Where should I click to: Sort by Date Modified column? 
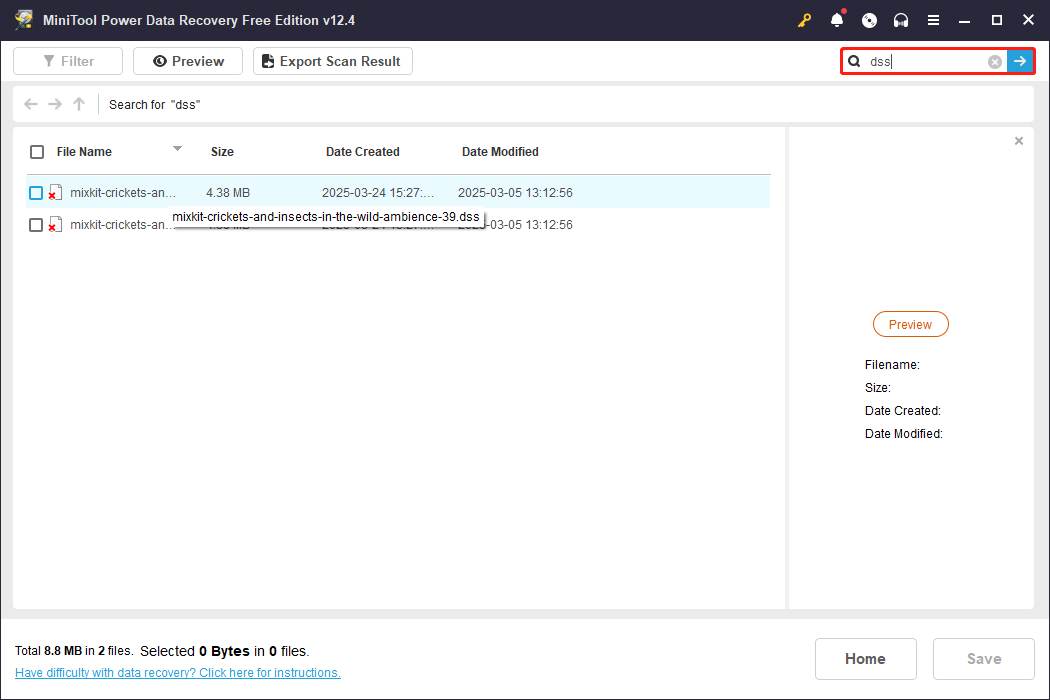click(x=500, y=152)
